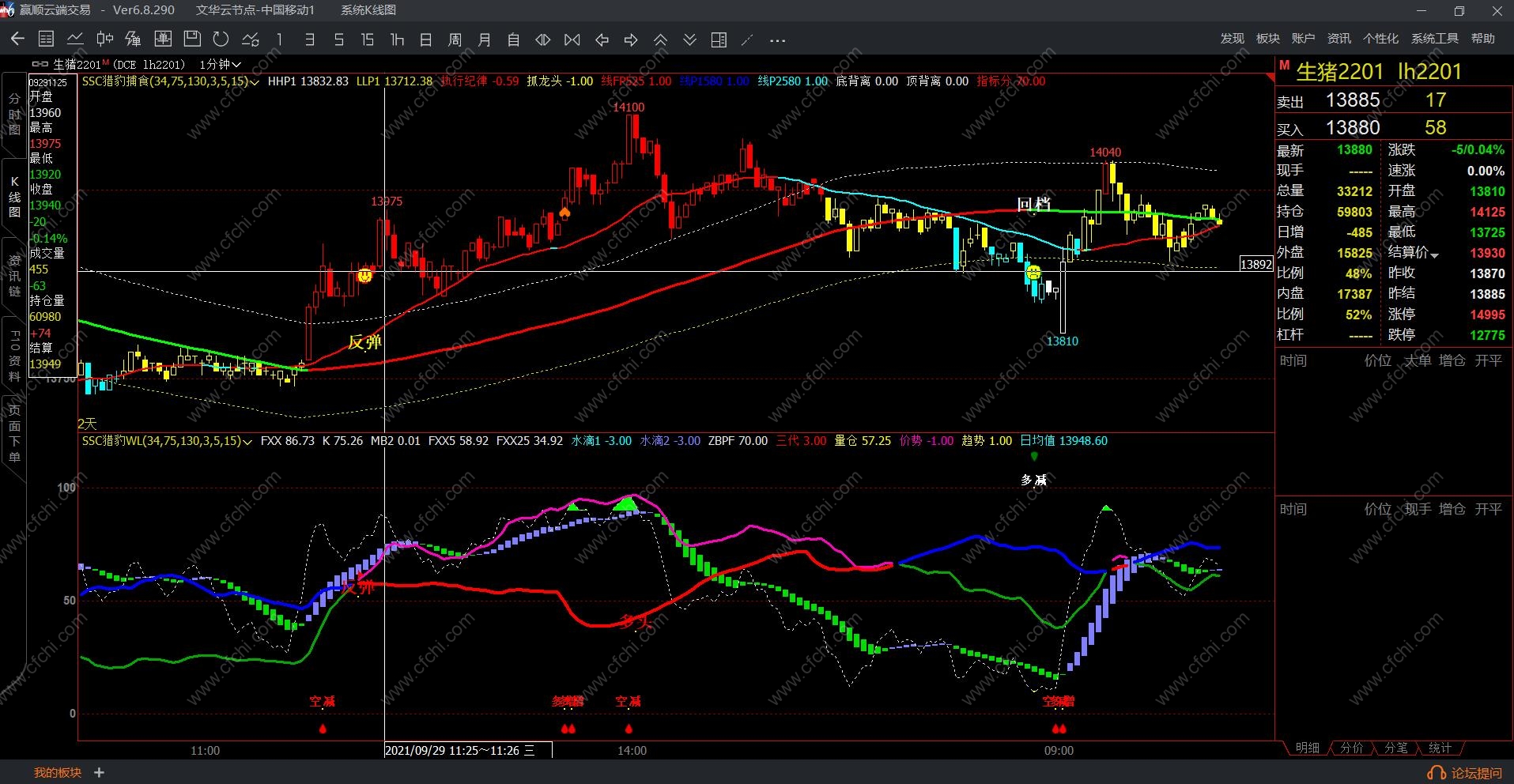Switch to the monthly 月 period
This screenshot has height=784, width=1514.
485,40
